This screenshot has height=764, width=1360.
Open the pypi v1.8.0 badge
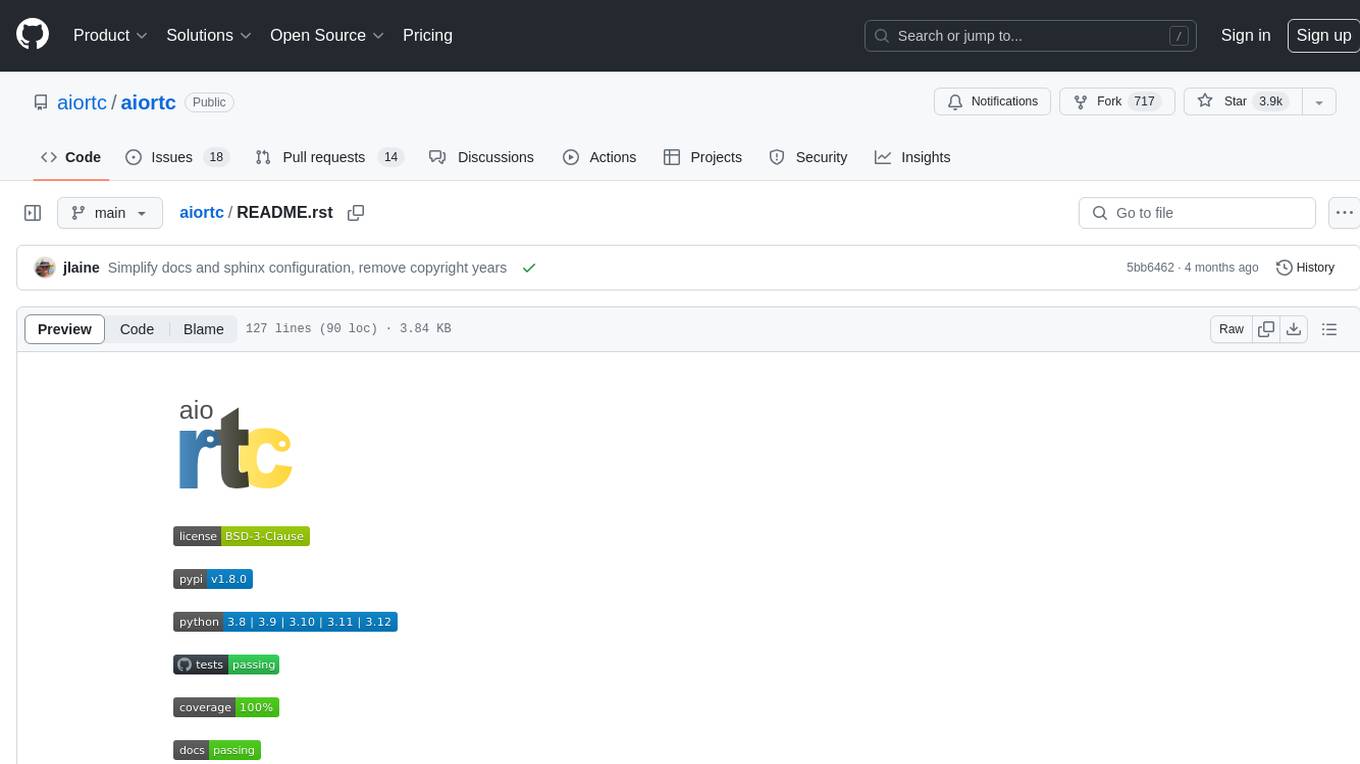(213, 579)
